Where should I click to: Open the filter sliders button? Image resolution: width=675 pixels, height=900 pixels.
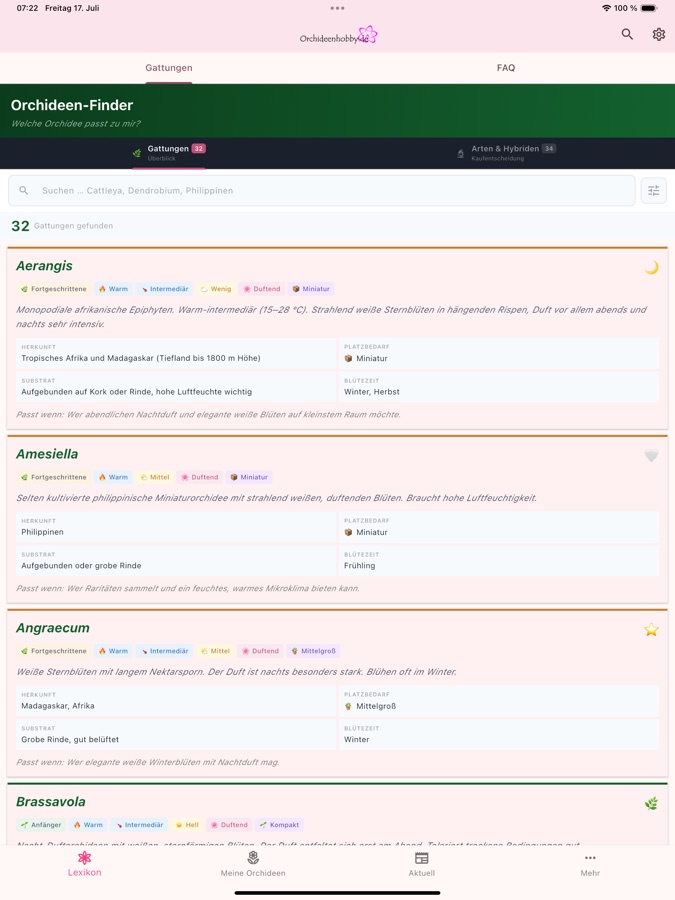click(653, 191)
